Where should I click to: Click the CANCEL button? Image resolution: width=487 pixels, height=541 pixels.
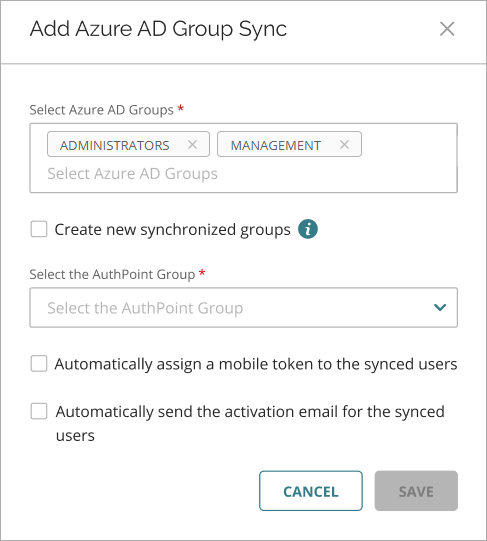[311, 491]
